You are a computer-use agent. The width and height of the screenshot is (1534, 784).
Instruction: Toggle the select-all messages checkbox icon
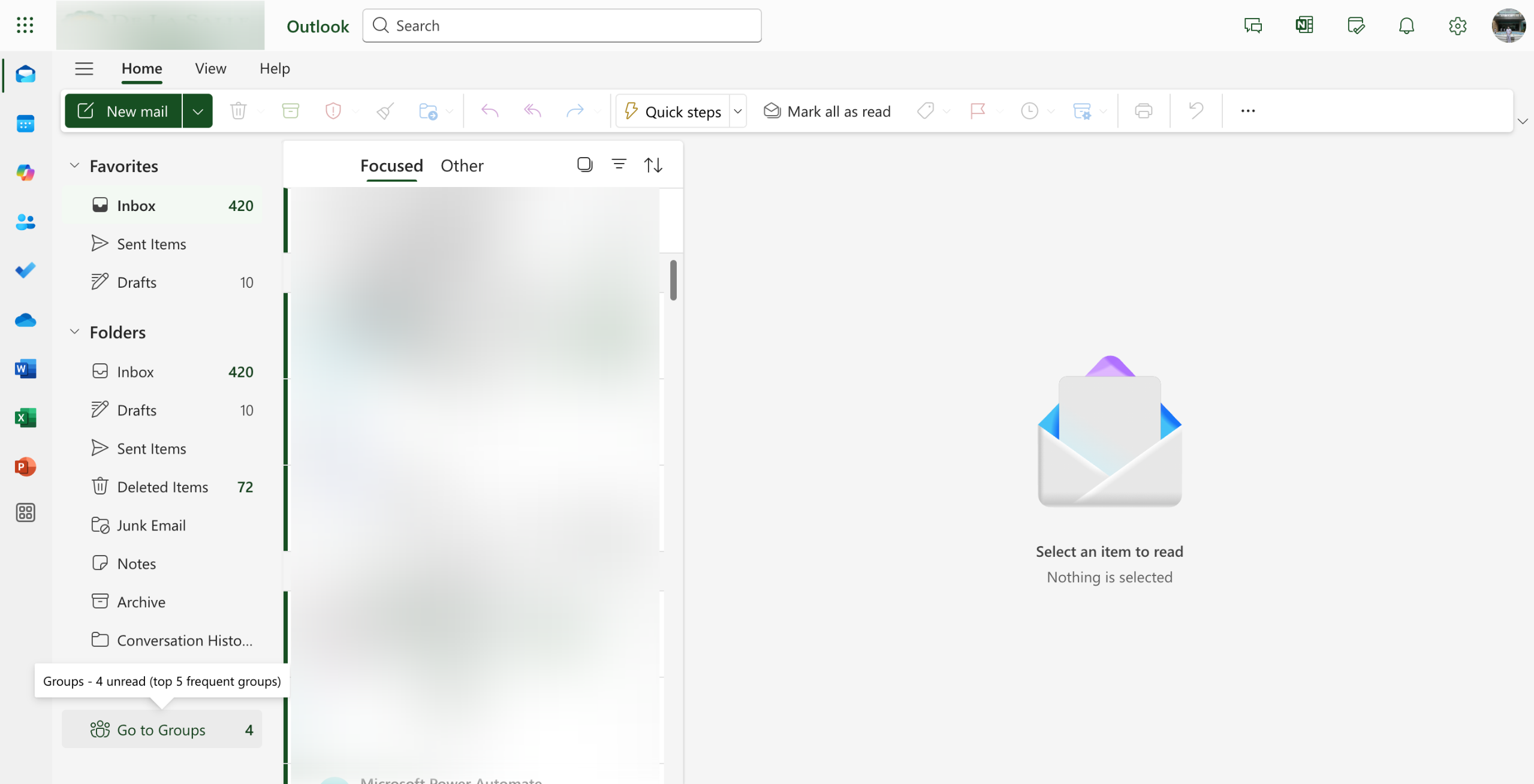(584, 164)
